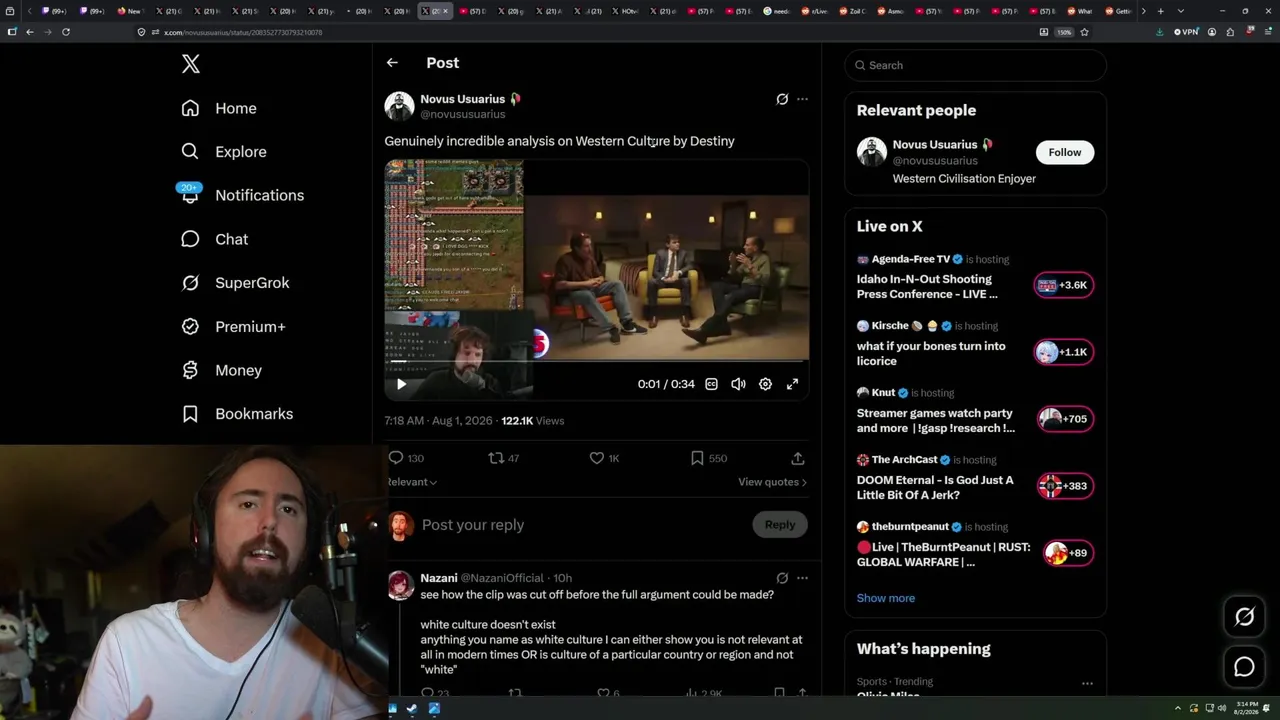This screenshot has width=1280, height=720.
Task: Open the taskbar clock and date
Action: pyautogui.click(x=1247, y=708)
